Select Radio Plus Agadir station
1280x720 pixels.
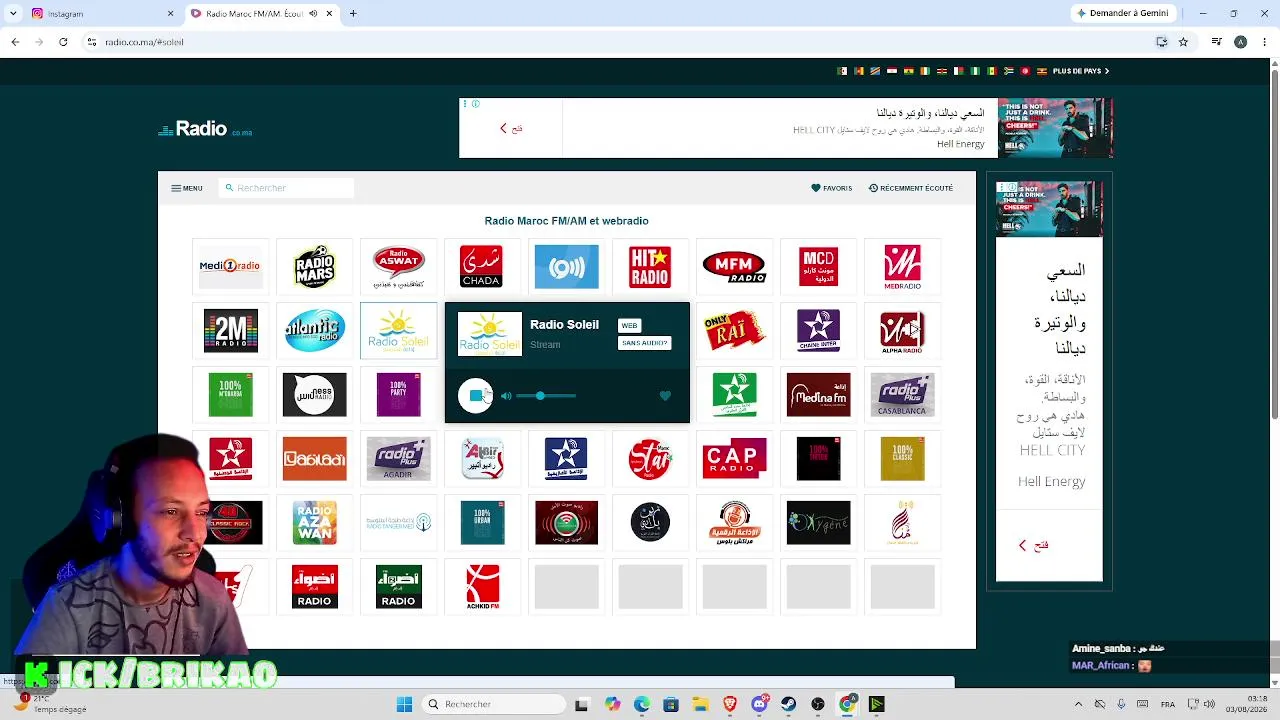pyautogui.click(x=398, y=459)
